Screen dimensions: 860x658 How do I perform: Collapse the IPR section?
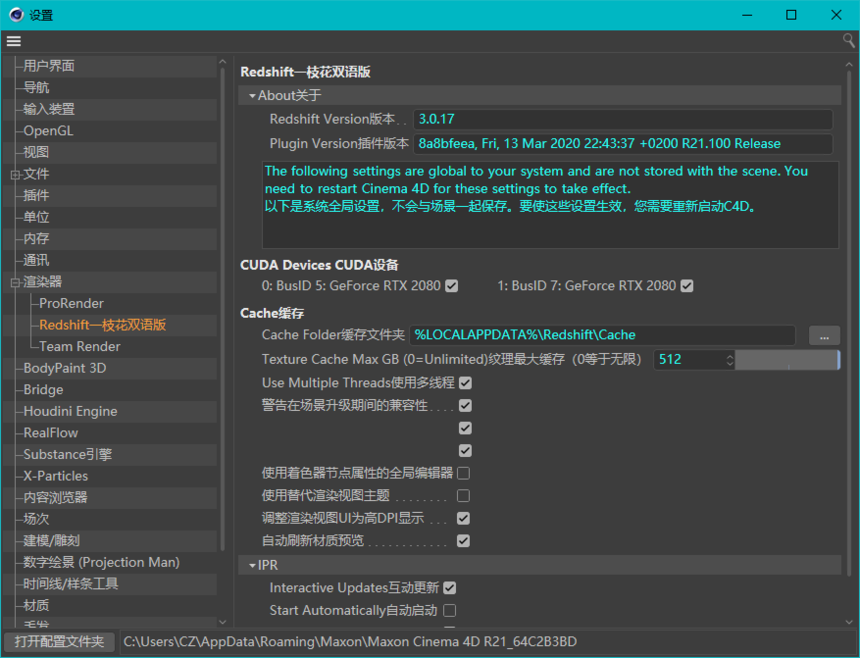252,565
